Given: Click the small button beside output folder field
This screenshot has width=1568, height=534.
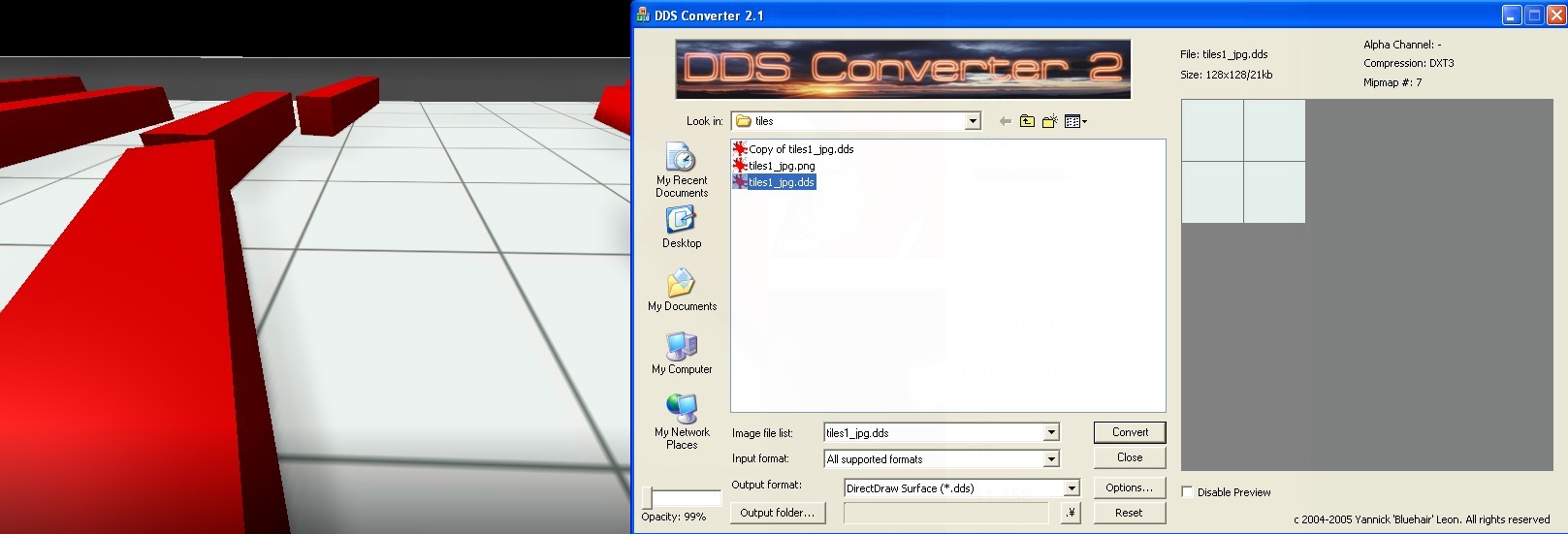Looking at the screenshot, I should [x=1071, y=513].
